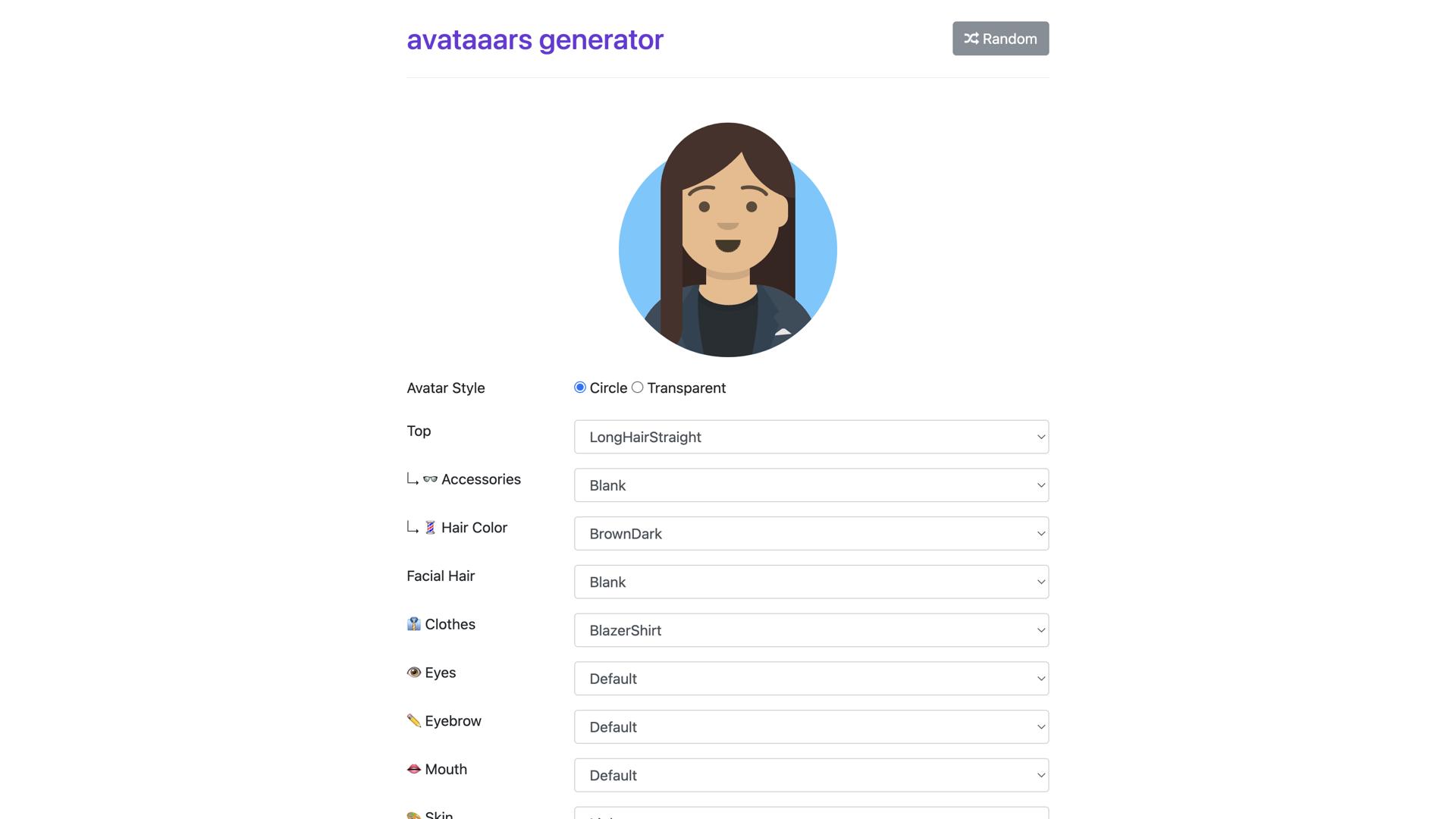Click the lips icon beside Mouth
Image resolution: width=1456 pixels, height=819 pixels.
tap(413, 768)
